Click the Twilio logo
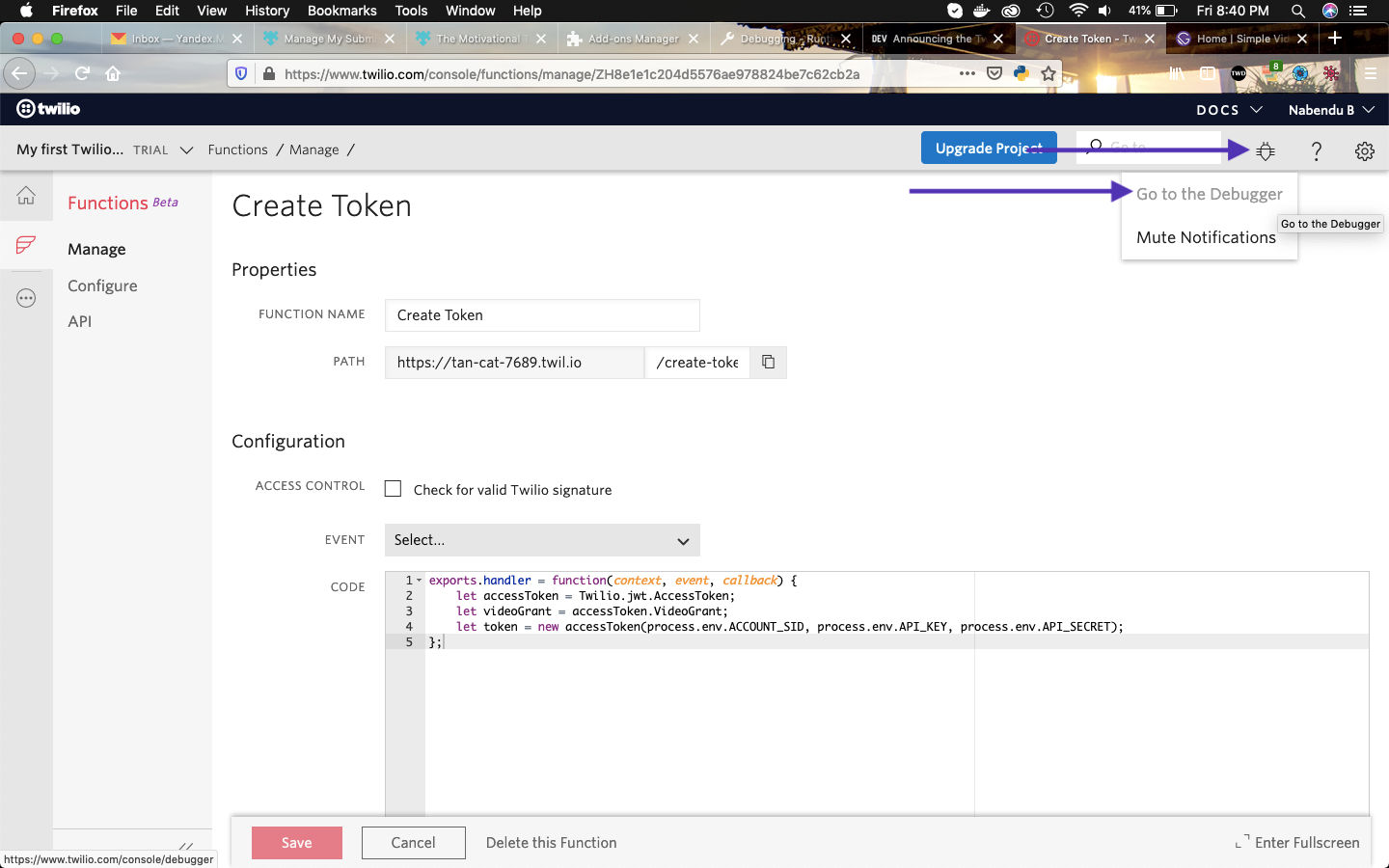The height and width of the screenshot is (868, 1389). 48,109
